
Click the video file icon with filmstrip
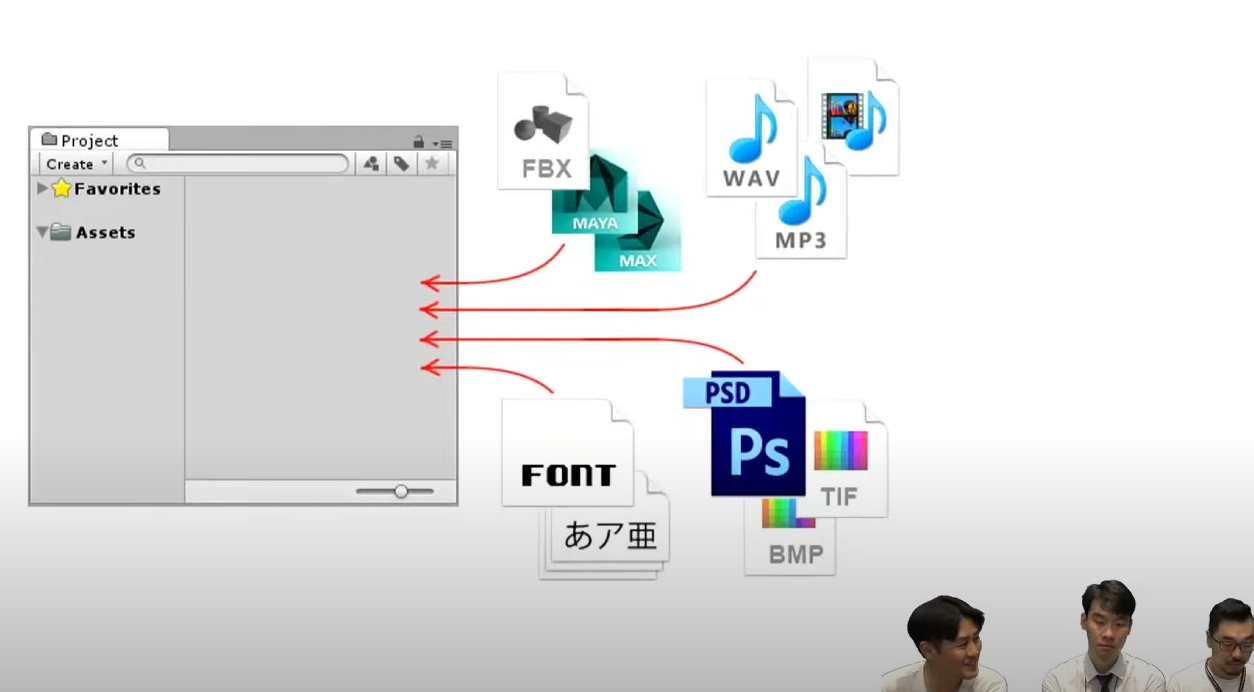[854, 115]
